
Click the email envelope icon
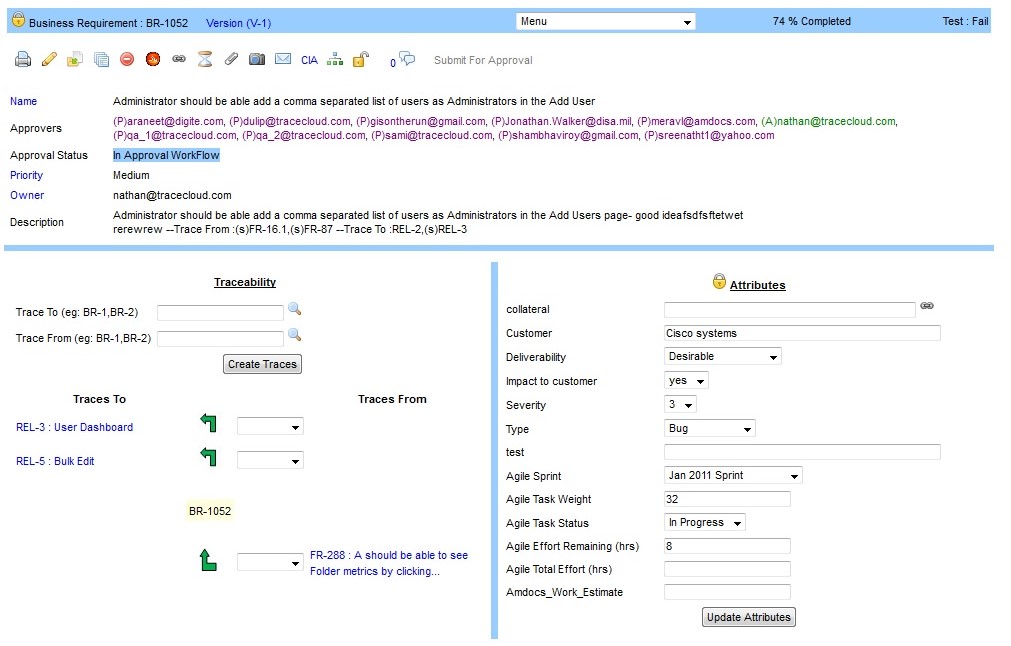coord(281,58)
